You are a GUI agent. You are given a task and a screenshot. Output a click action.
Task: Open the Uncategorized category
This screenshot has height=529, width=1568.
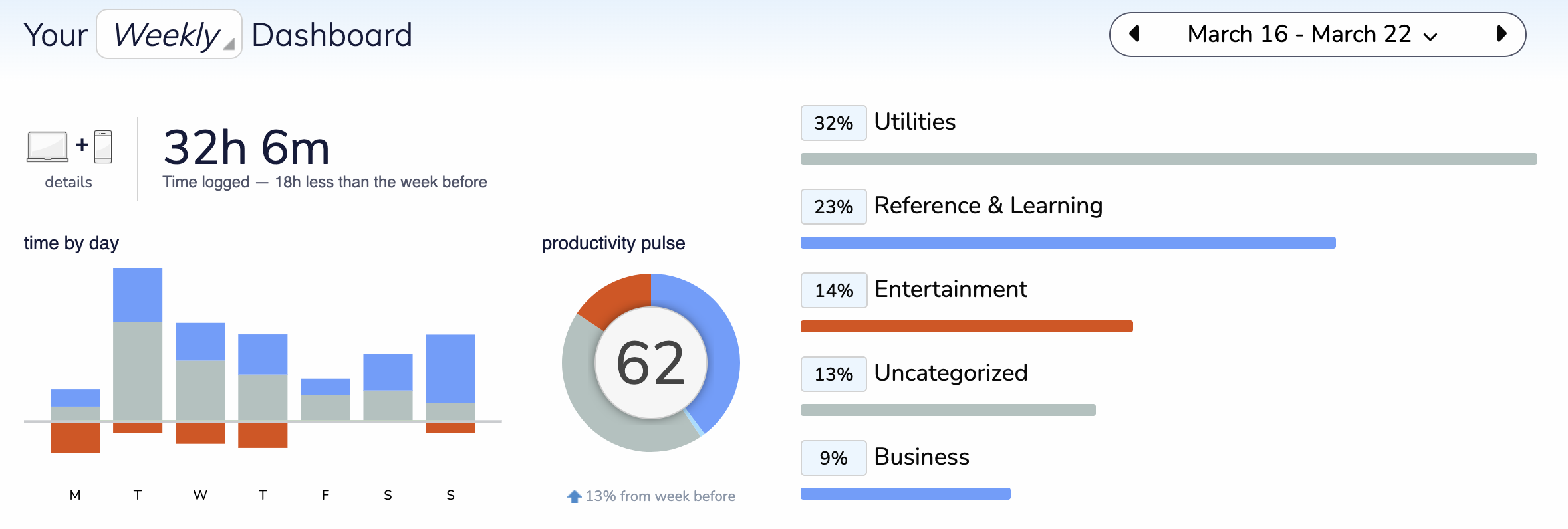[x=950, y=373]
